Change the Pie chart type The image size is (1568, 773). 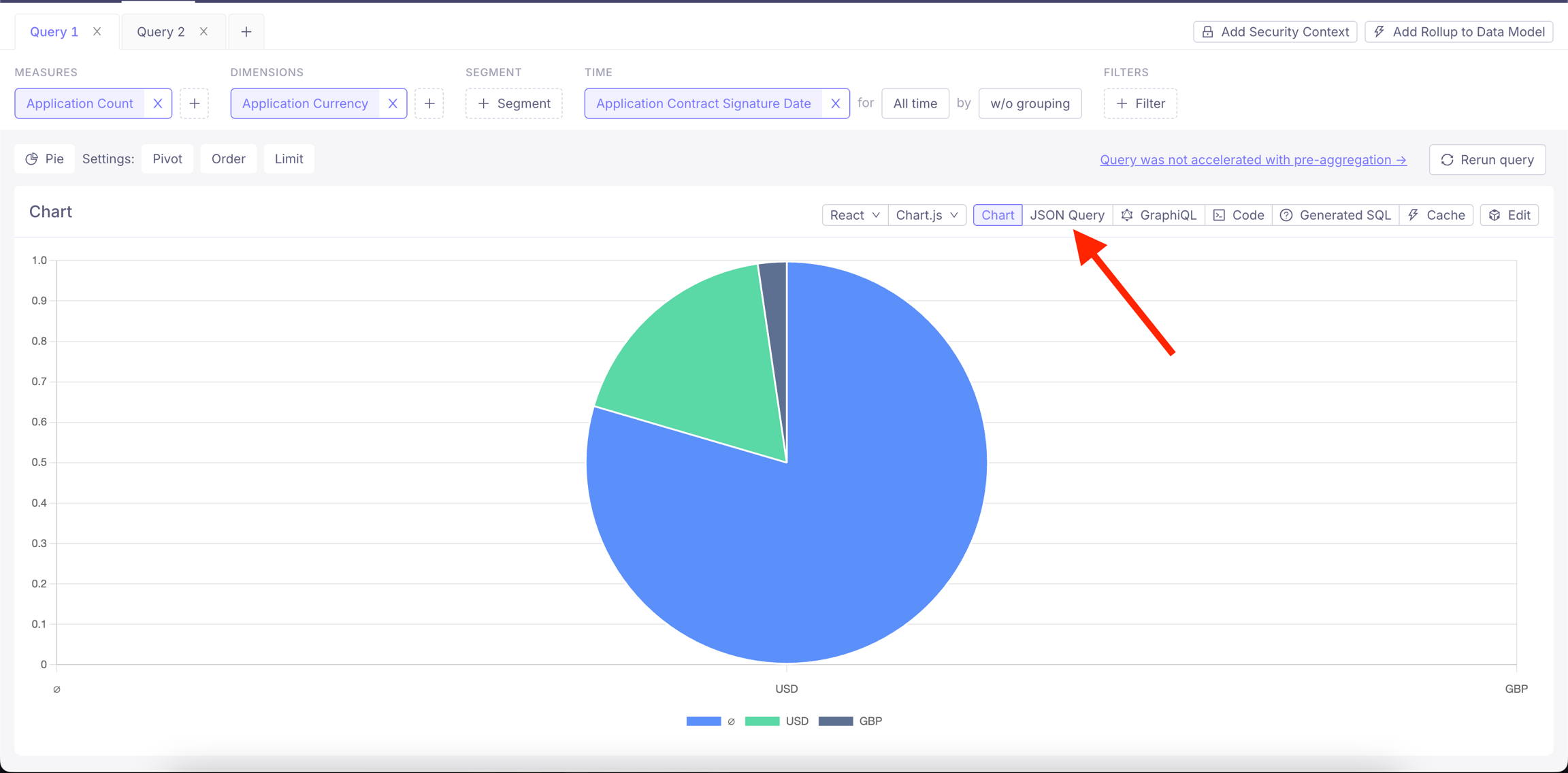coord(45,159)
